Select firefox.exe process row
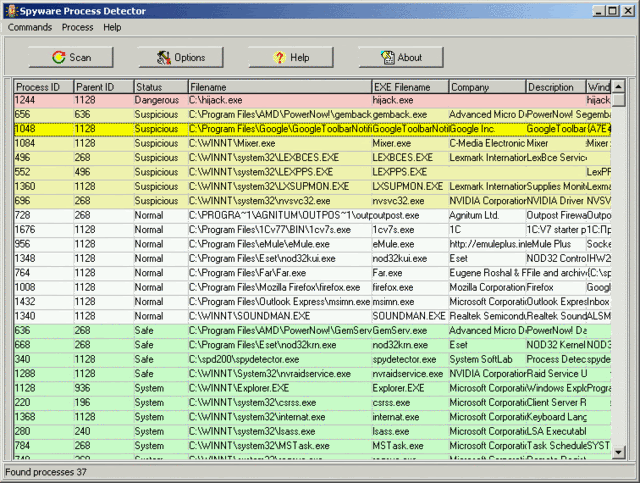640x483 pixels. pyautogui.click(x=312, y=287)
